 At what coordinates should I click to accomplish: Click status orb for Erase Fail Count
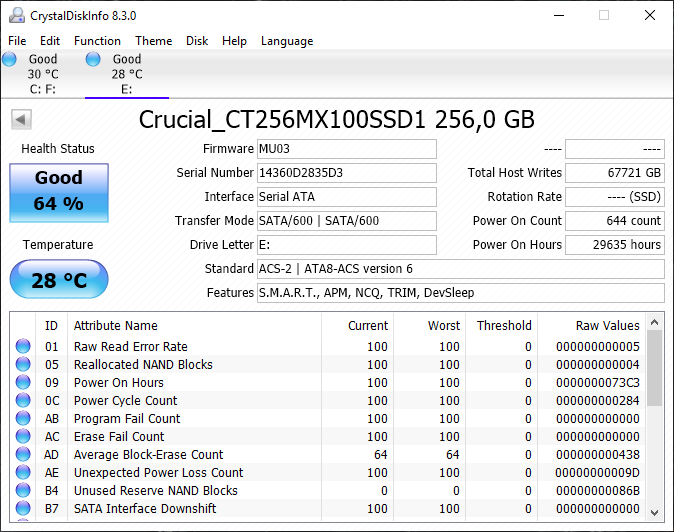(23, 436)
